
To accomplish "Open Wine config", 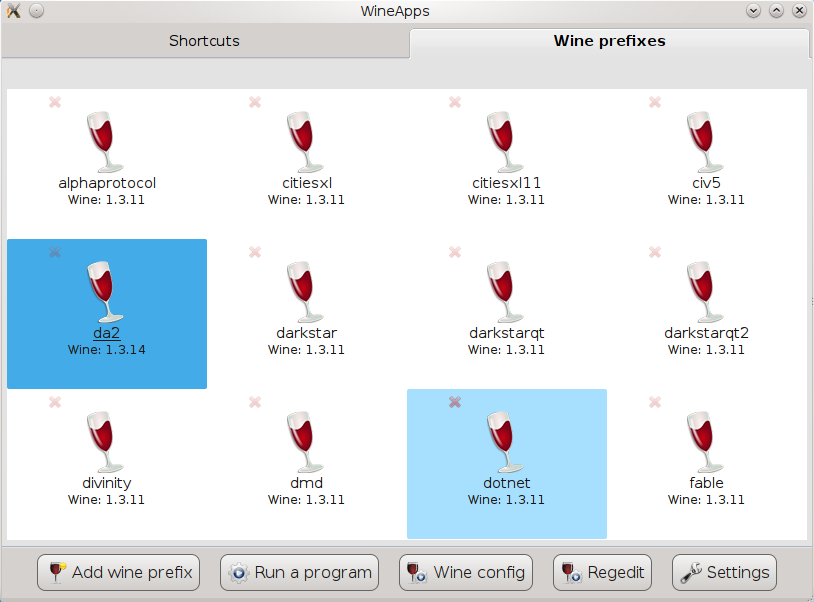I will coord(465,573).
